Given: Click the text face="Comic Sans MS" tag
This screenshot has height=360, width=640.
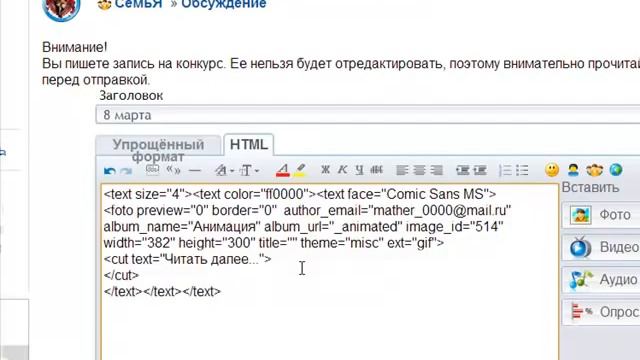Looking at the screenshot, I should (407, 194).
